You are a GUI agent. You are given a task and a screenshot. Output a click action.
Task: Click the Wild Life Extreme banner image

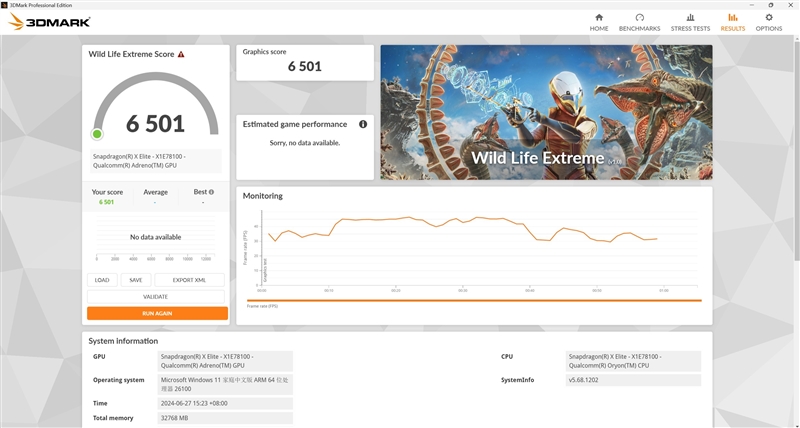[546, 112]
